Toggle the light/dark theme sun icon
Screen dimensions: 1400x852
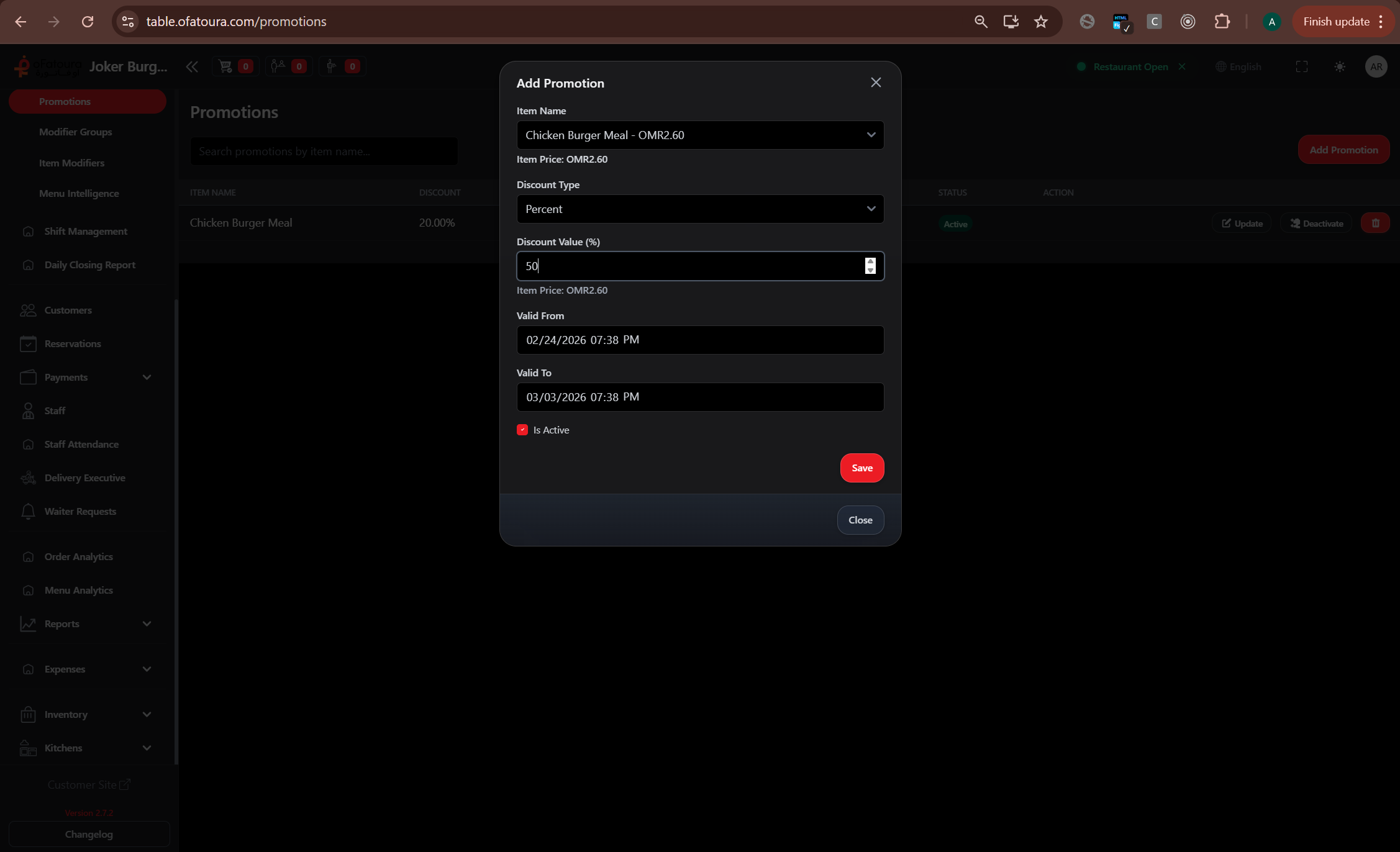[1340, 66]
